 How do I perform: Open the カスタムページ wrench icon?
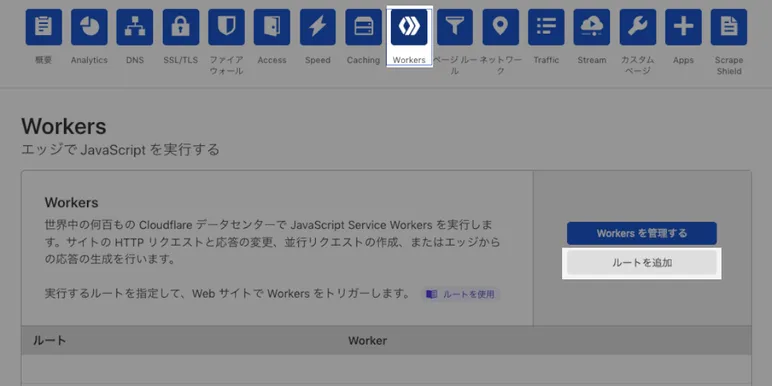[x=638, y=27]
